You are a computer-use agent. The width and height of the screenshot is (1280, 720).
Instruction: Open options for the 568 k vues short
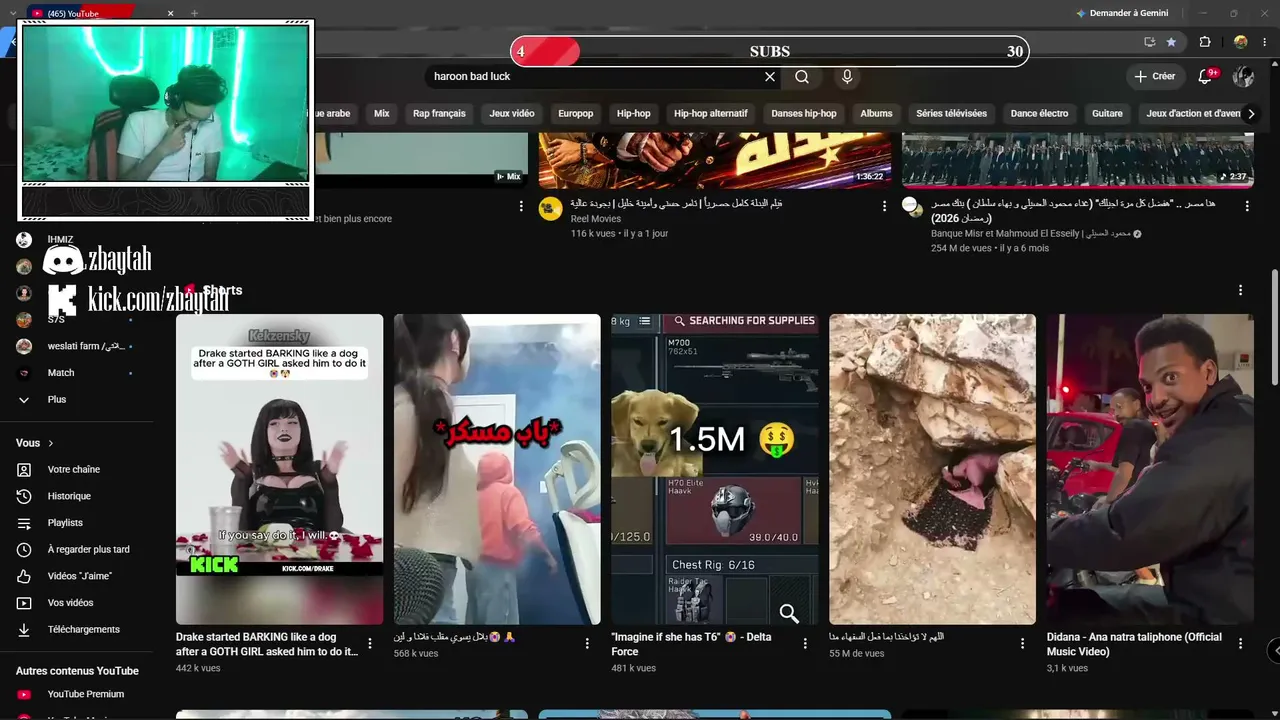pos(588,644)
